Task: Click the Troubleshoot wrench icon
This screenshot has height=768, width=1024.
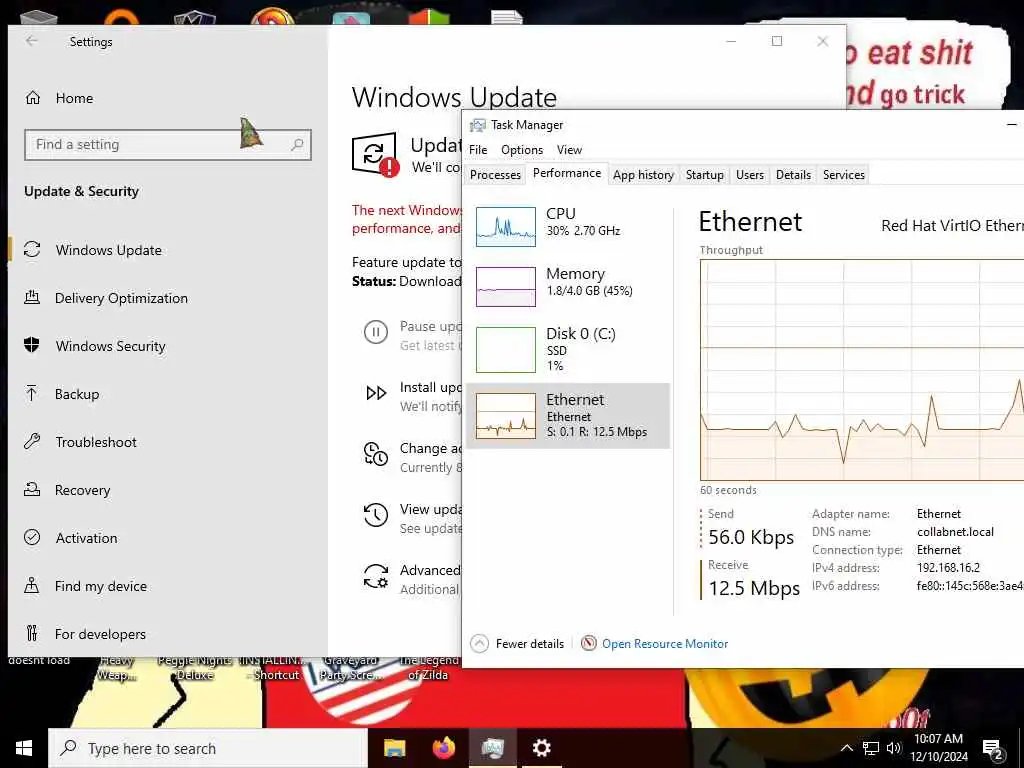Action: click(x=32, y=441)
